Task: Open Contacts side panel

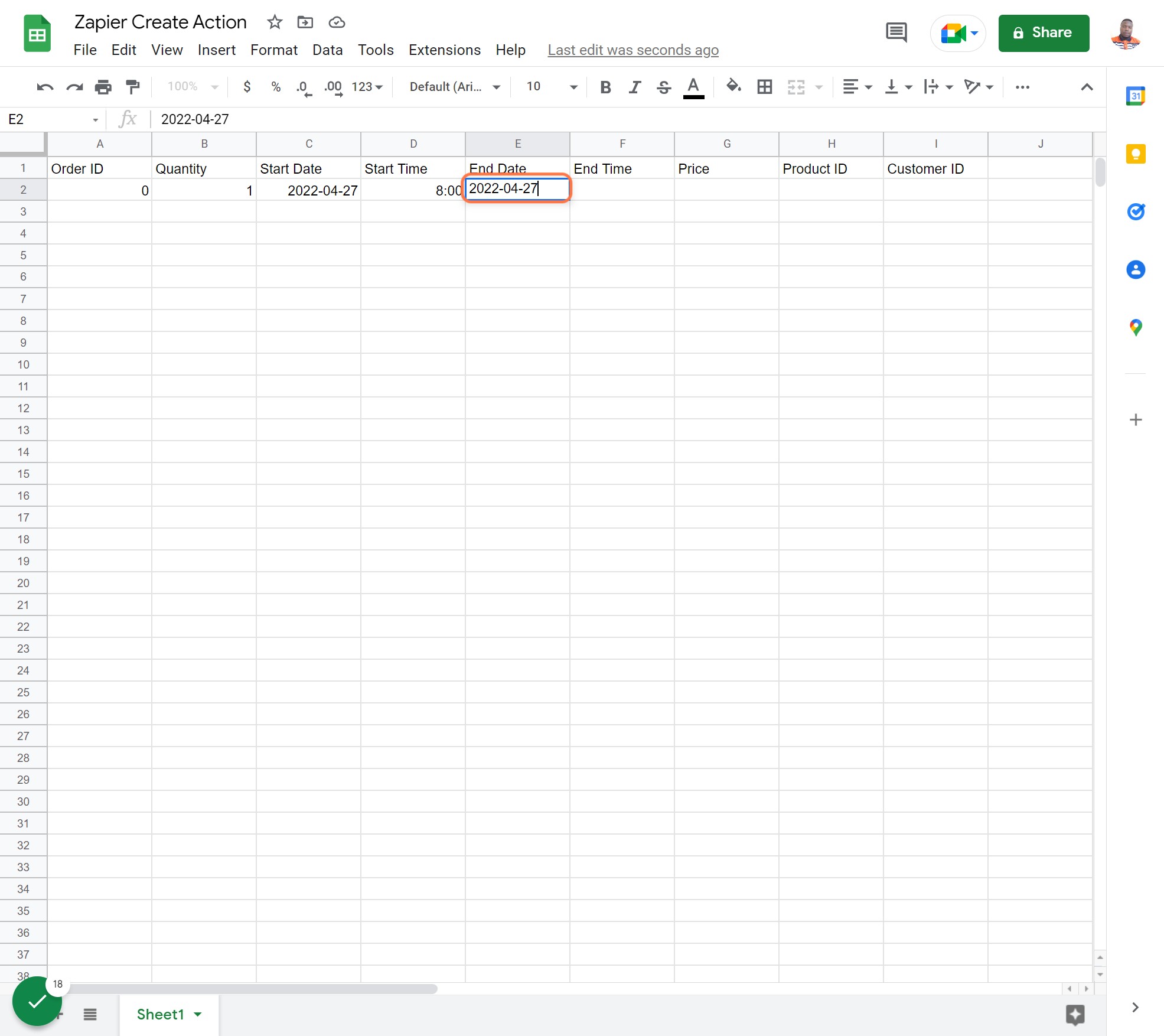Action: 1136,270
